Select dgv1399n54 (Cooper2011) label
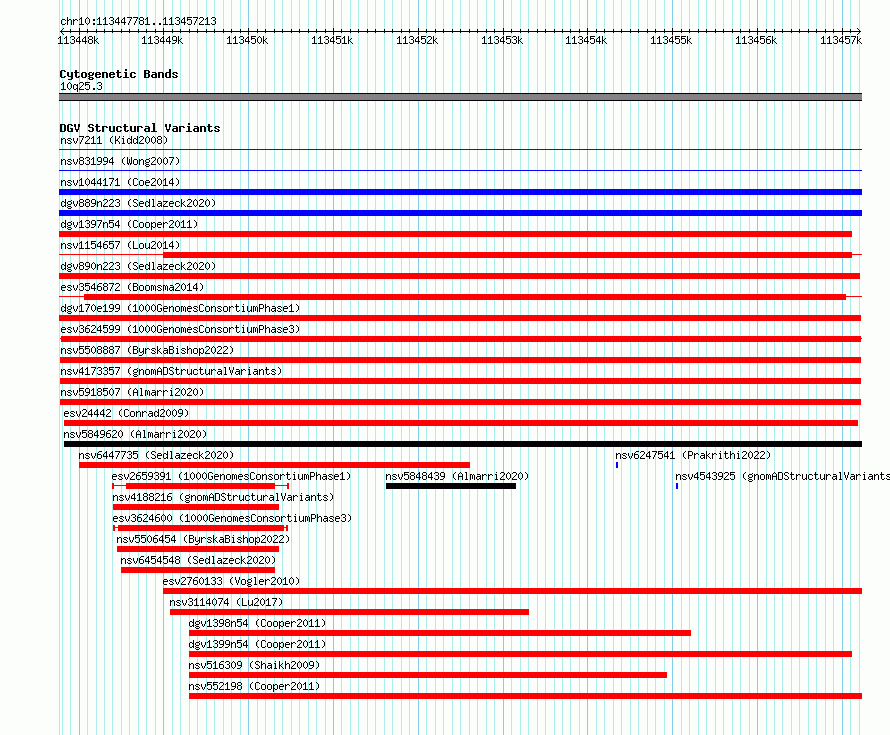 [x=257, y=644]
